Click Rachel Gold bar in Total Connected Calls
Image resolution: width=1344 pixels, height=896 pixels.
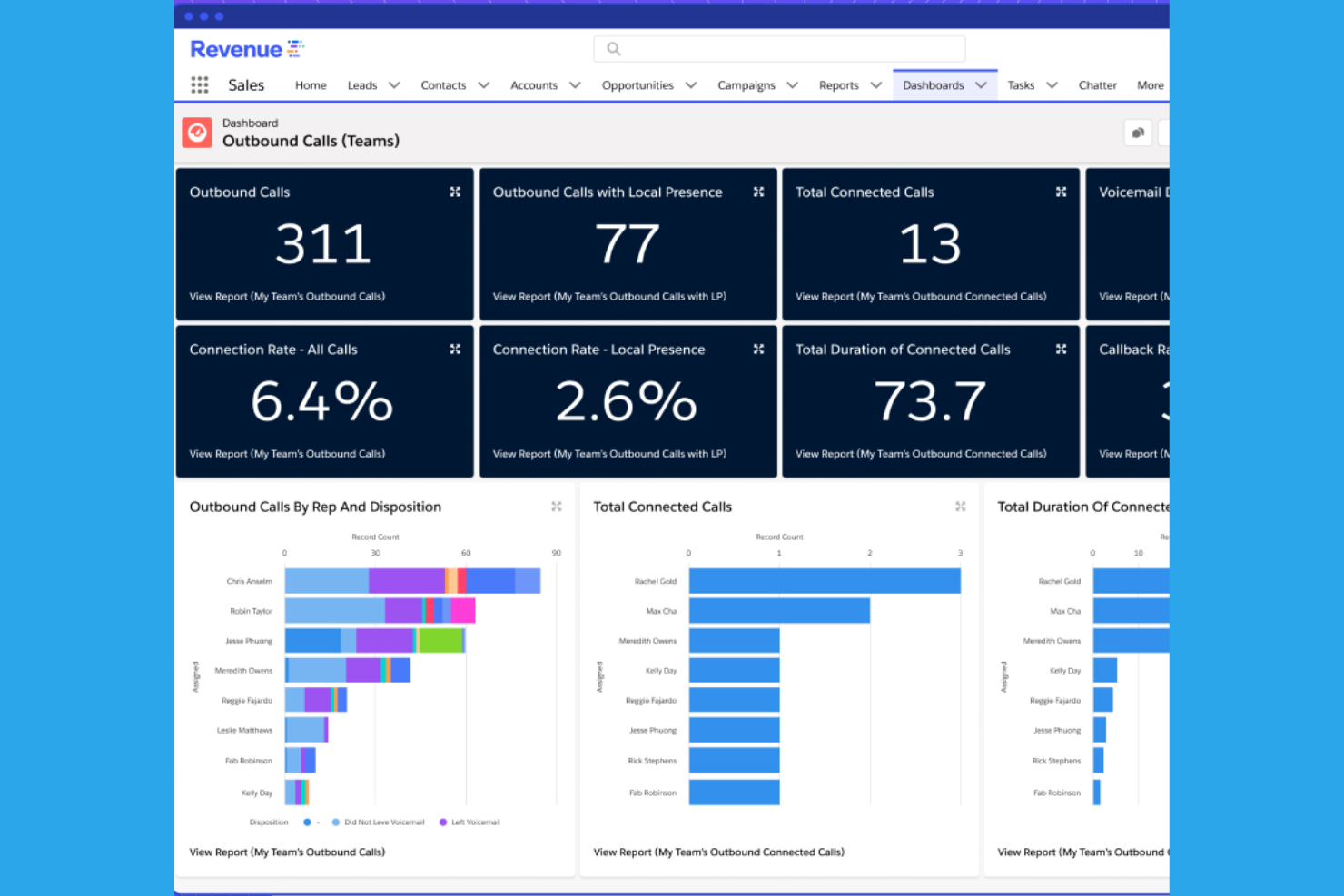824,581
